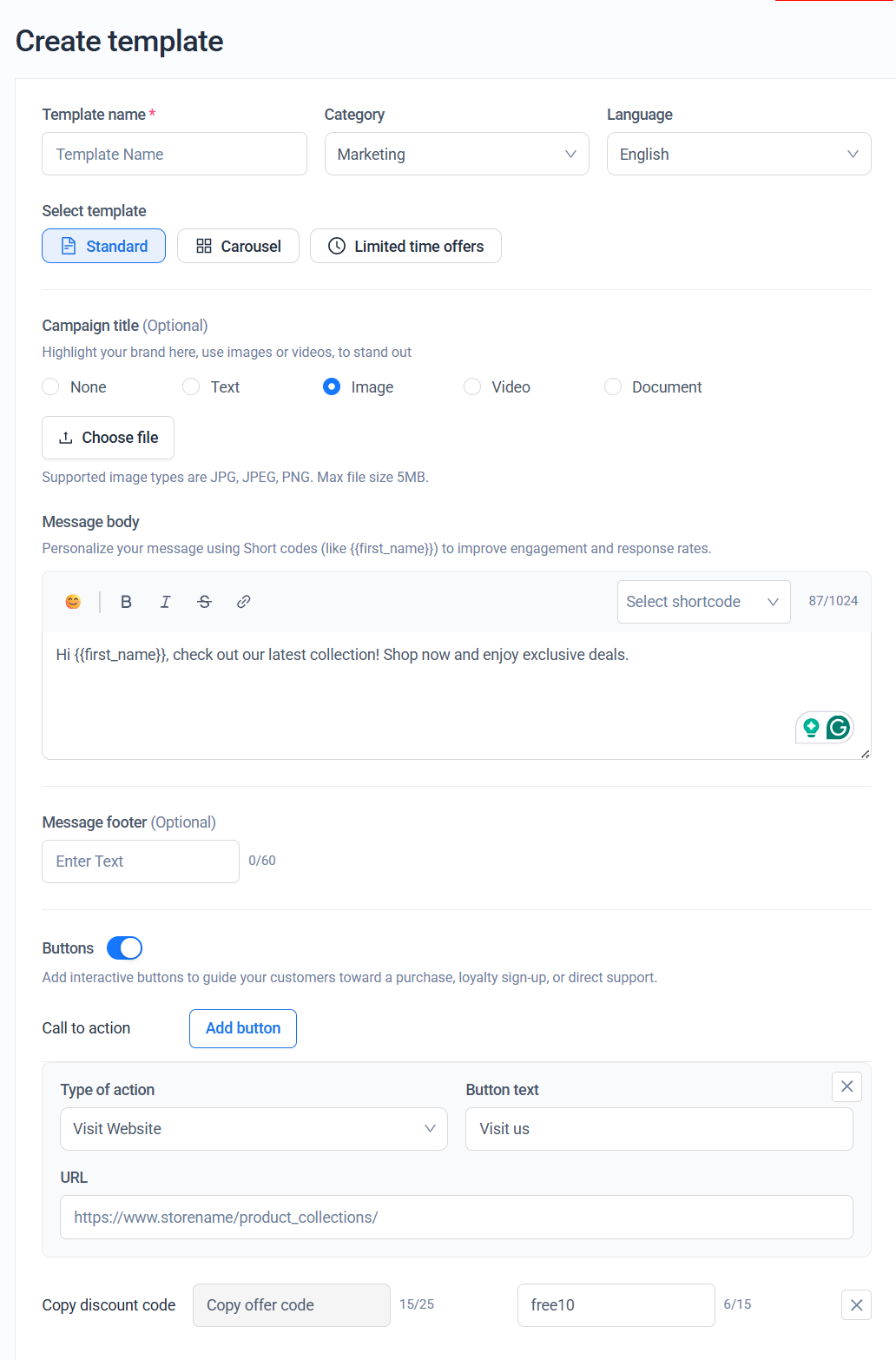Select the Limited time offers template
This screenshot has height=1360, width=896.
tap(405, 247)
